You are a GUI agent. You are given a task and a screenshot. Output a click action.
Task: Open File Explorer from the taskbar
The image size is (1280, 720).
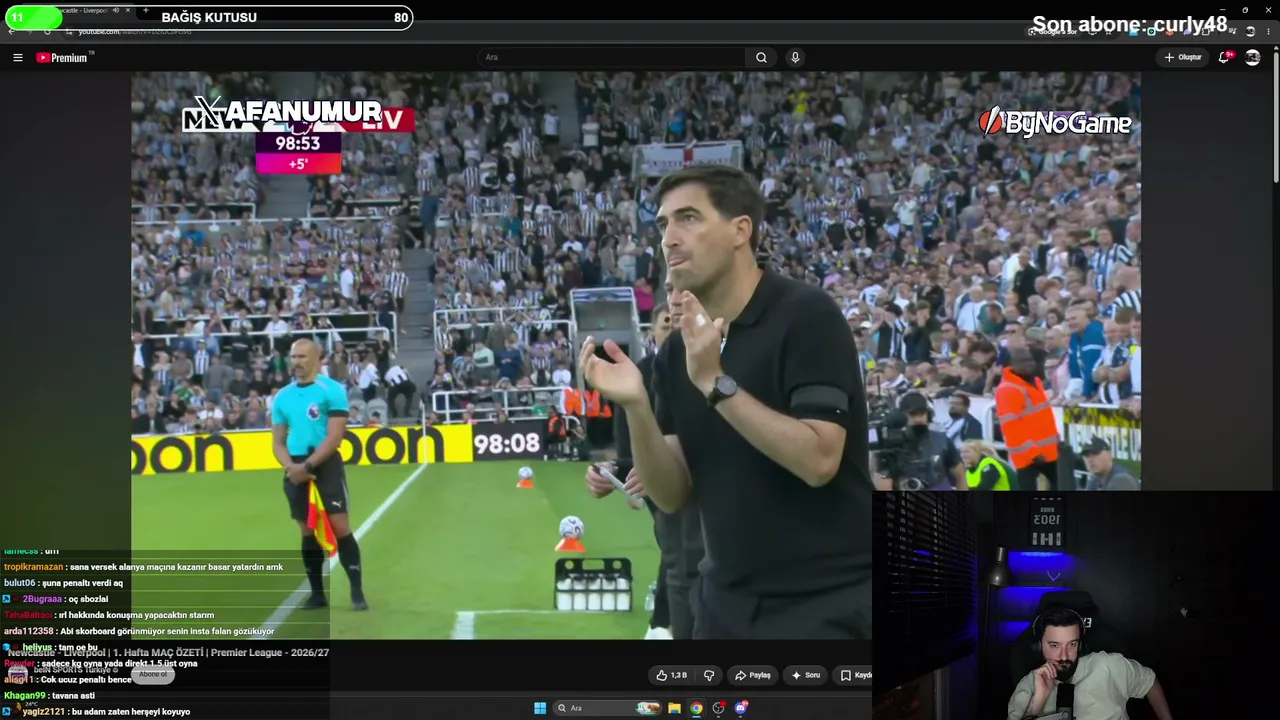pyautogui.click(x=674, y=708)
